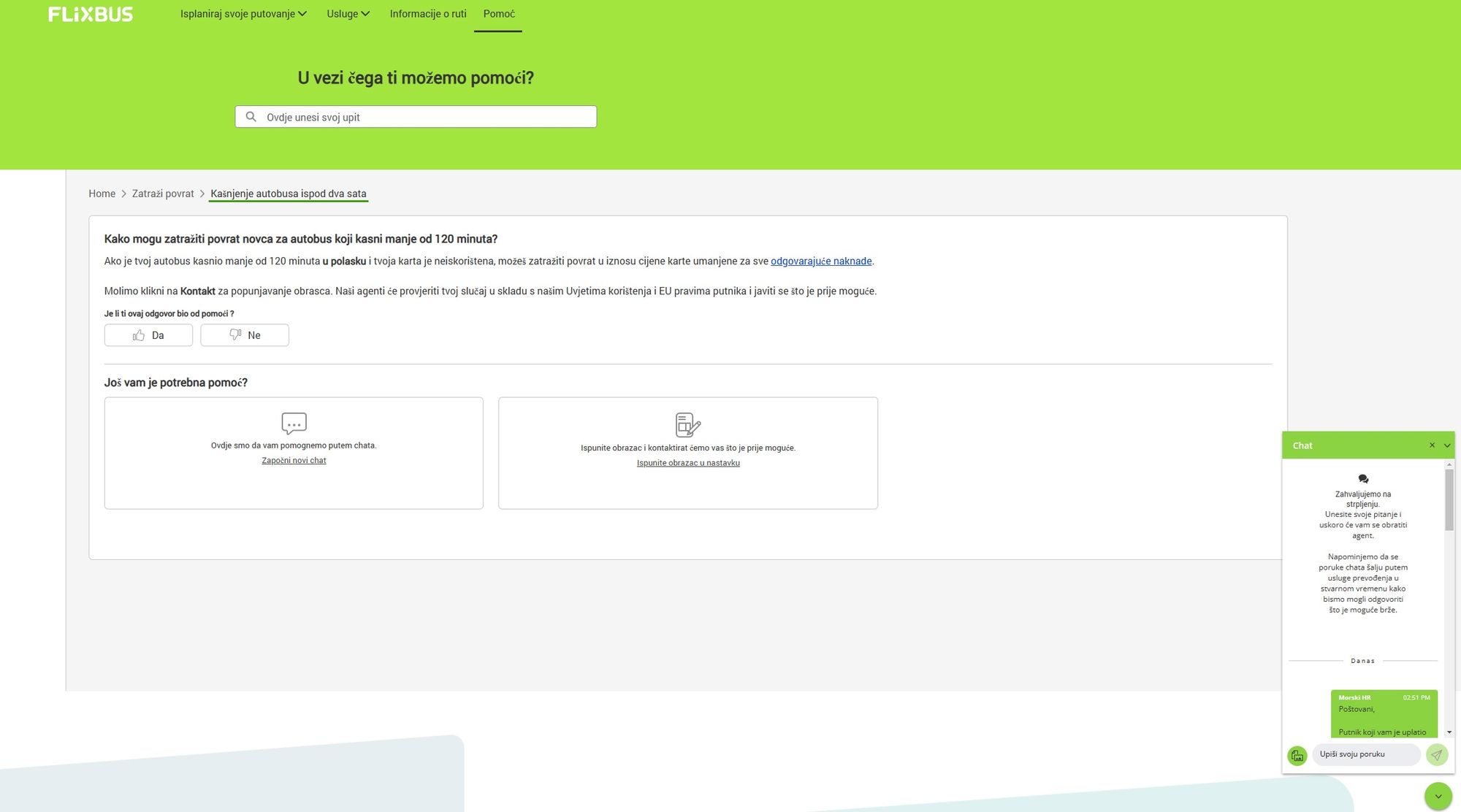The image size is (1461, 812).
Task: Click the chat scrollbar down arrow
Action: point(1449,732)
